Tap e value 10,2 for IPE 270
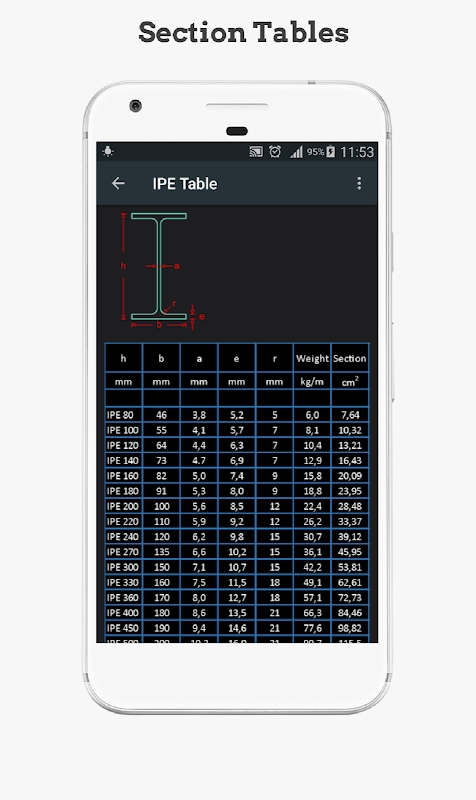The width and height of the screenshot is (476, 800). pyautogui.click(x=237, y=552)
